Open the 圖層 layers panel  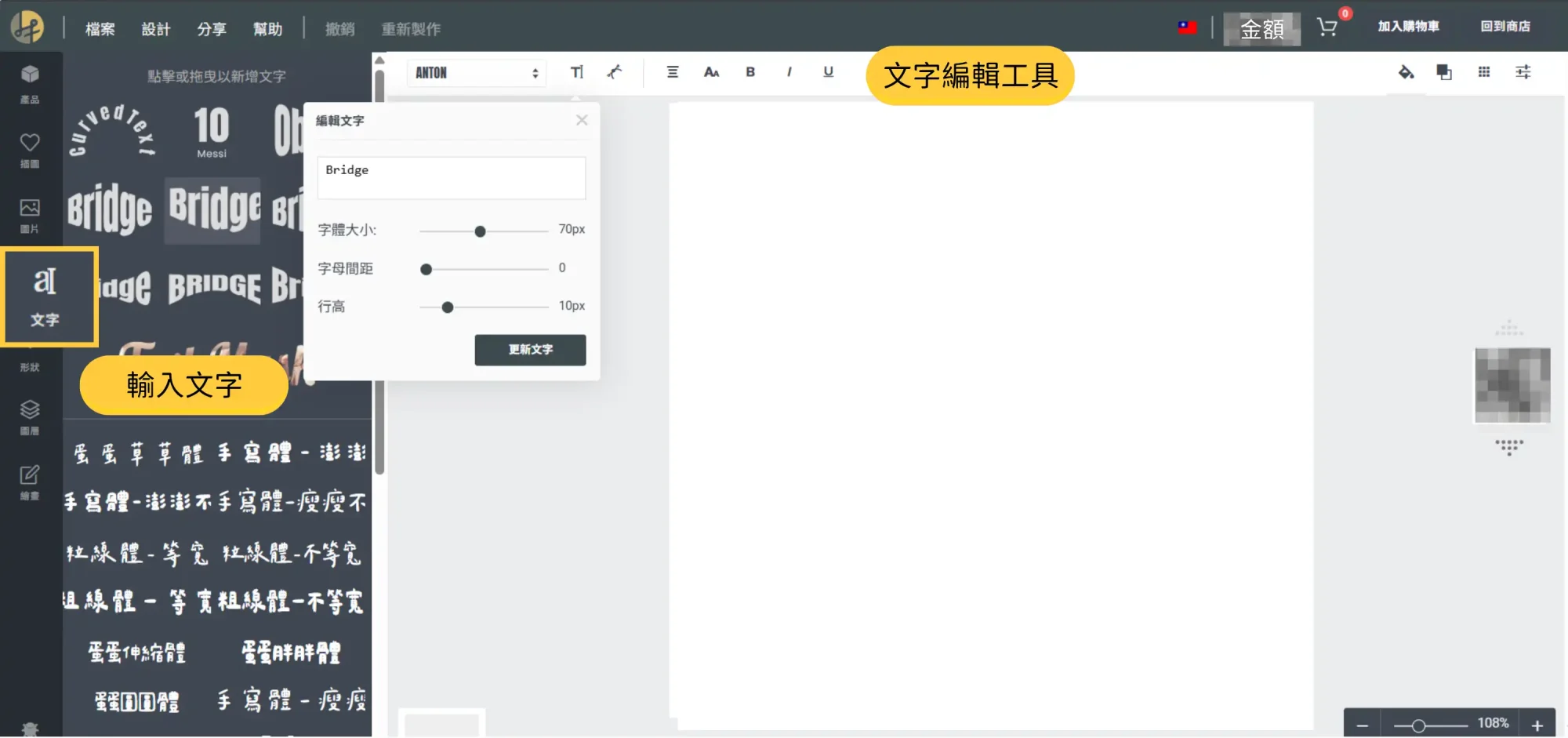[x=30, y=417]
